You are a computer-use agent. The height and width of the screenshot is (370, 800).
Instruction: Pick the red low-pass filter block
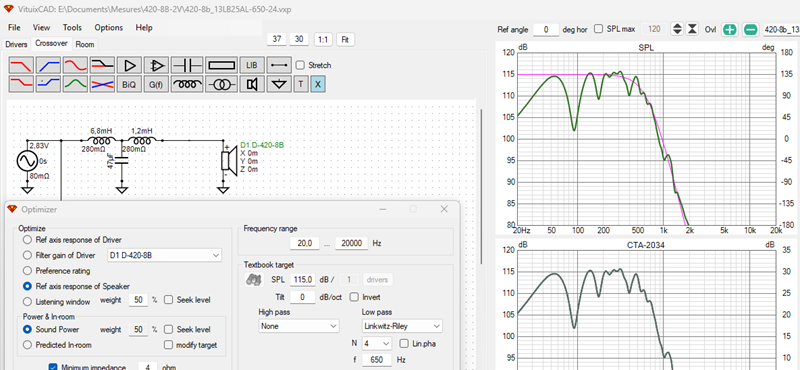pyautogui.click(x=21, y=65)
